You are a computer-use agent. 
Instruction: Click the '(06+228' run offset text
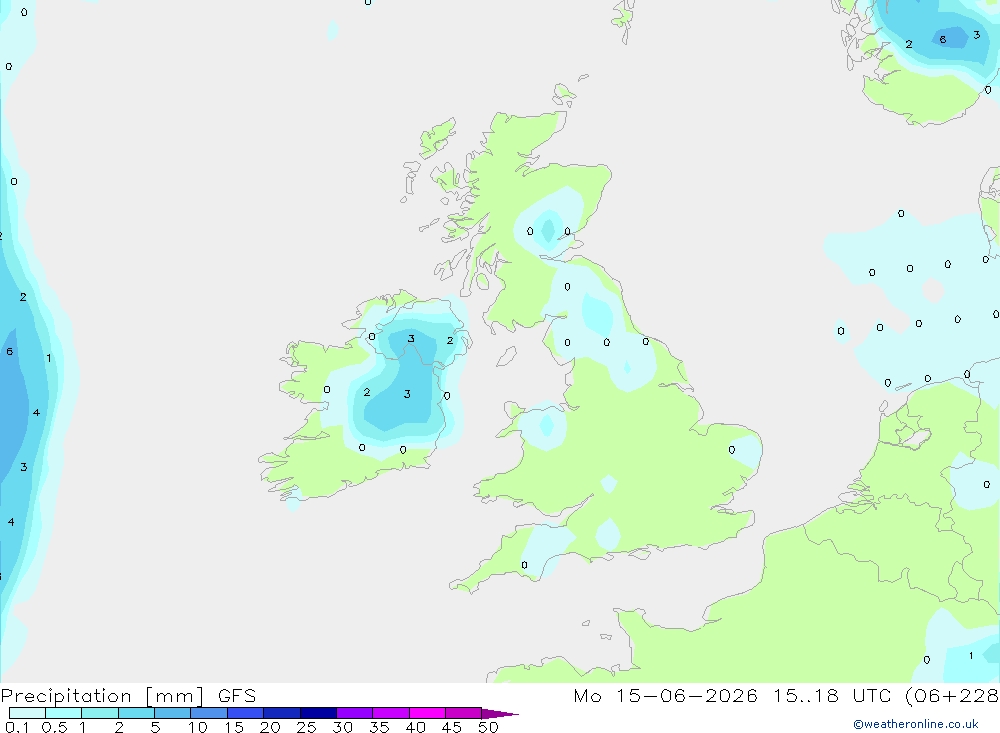(x=952, y=696)
